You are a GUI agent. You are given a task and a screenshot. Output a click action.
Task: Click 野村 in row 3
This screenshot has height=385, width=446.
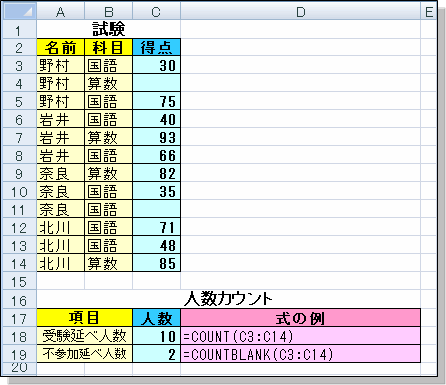[x=60, y=65]
